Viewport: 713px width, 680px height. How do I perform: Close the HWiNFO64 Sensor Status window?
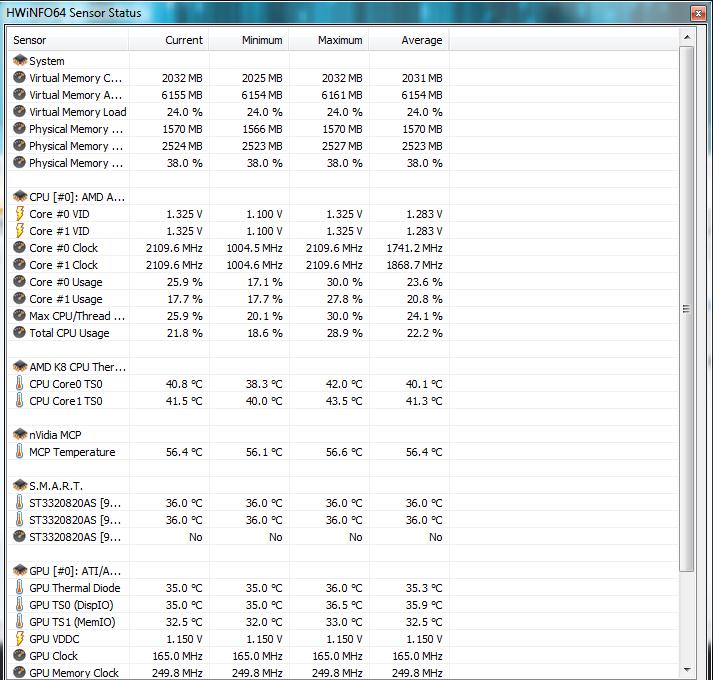coord(698,13)
